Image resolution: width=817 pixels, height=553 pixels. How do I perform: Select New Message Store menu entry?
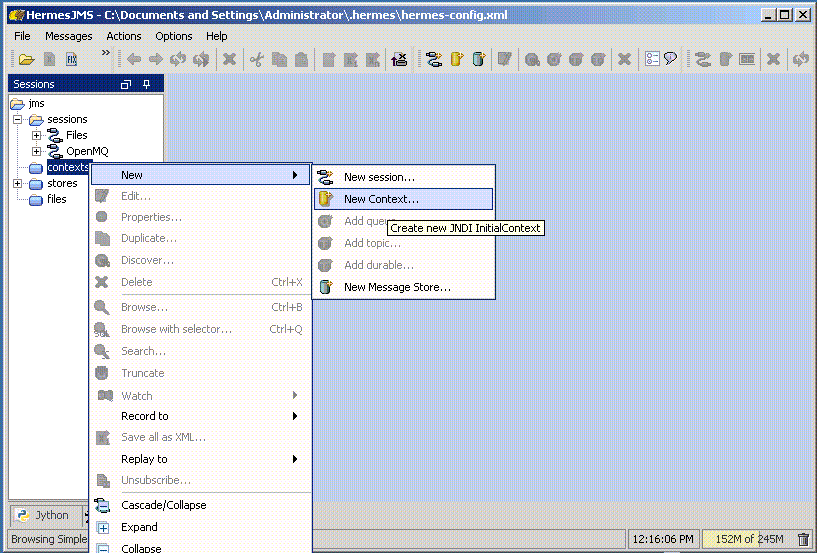click(397, 287)
